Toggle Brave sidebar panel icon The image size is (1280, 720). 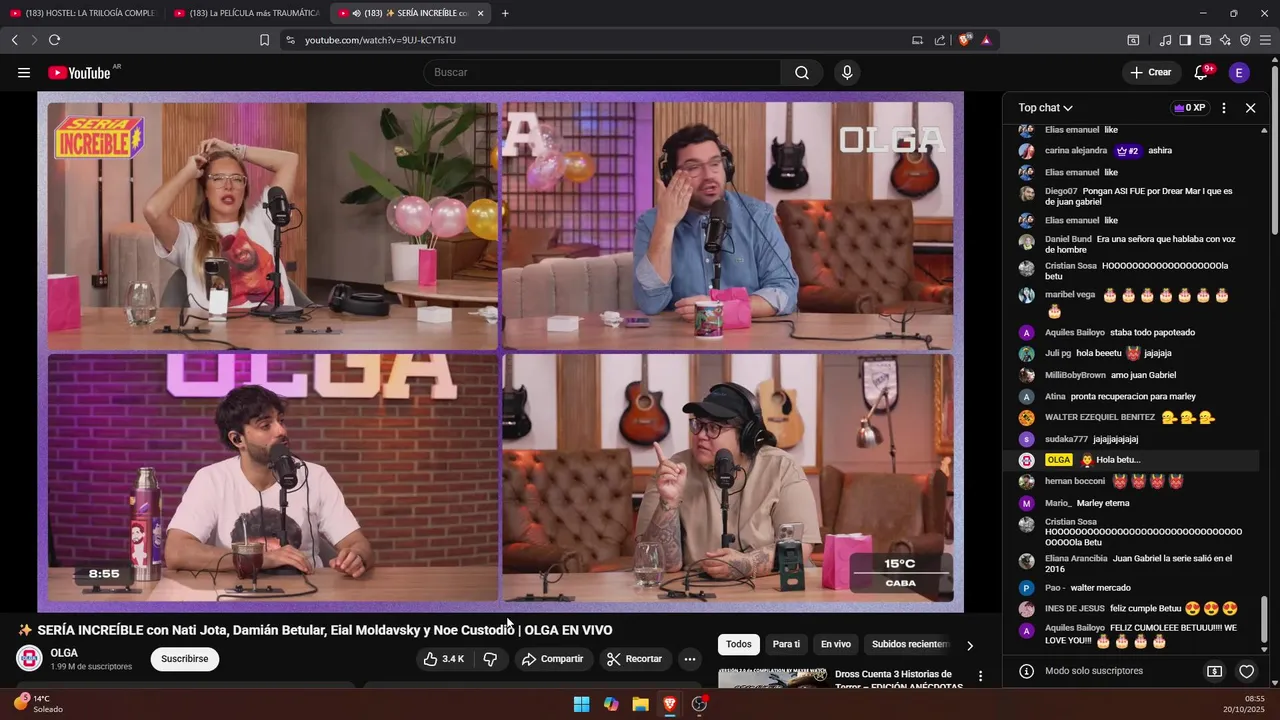(x=1185, y=40)
